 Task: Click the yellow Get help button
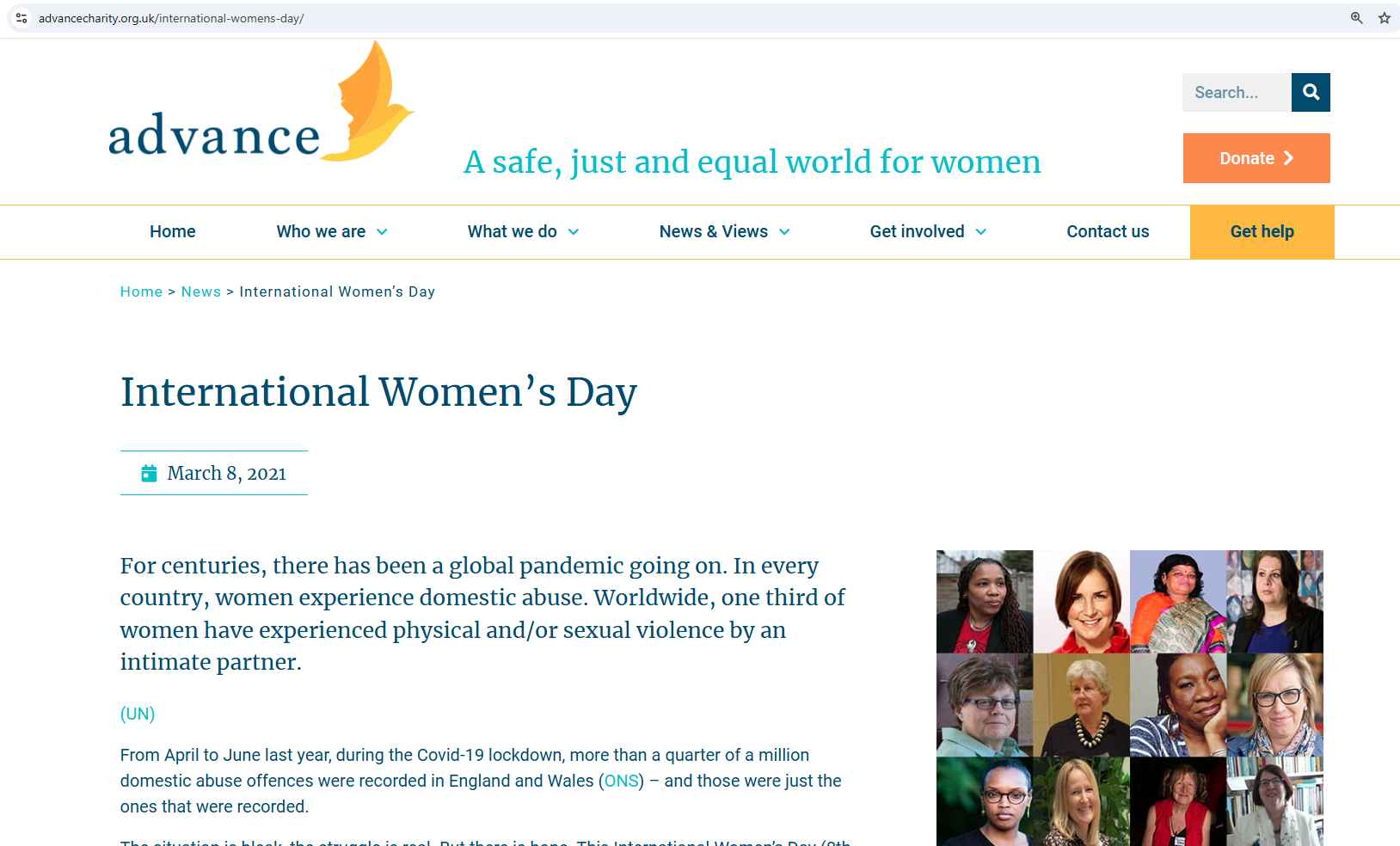pos(1262,231)
